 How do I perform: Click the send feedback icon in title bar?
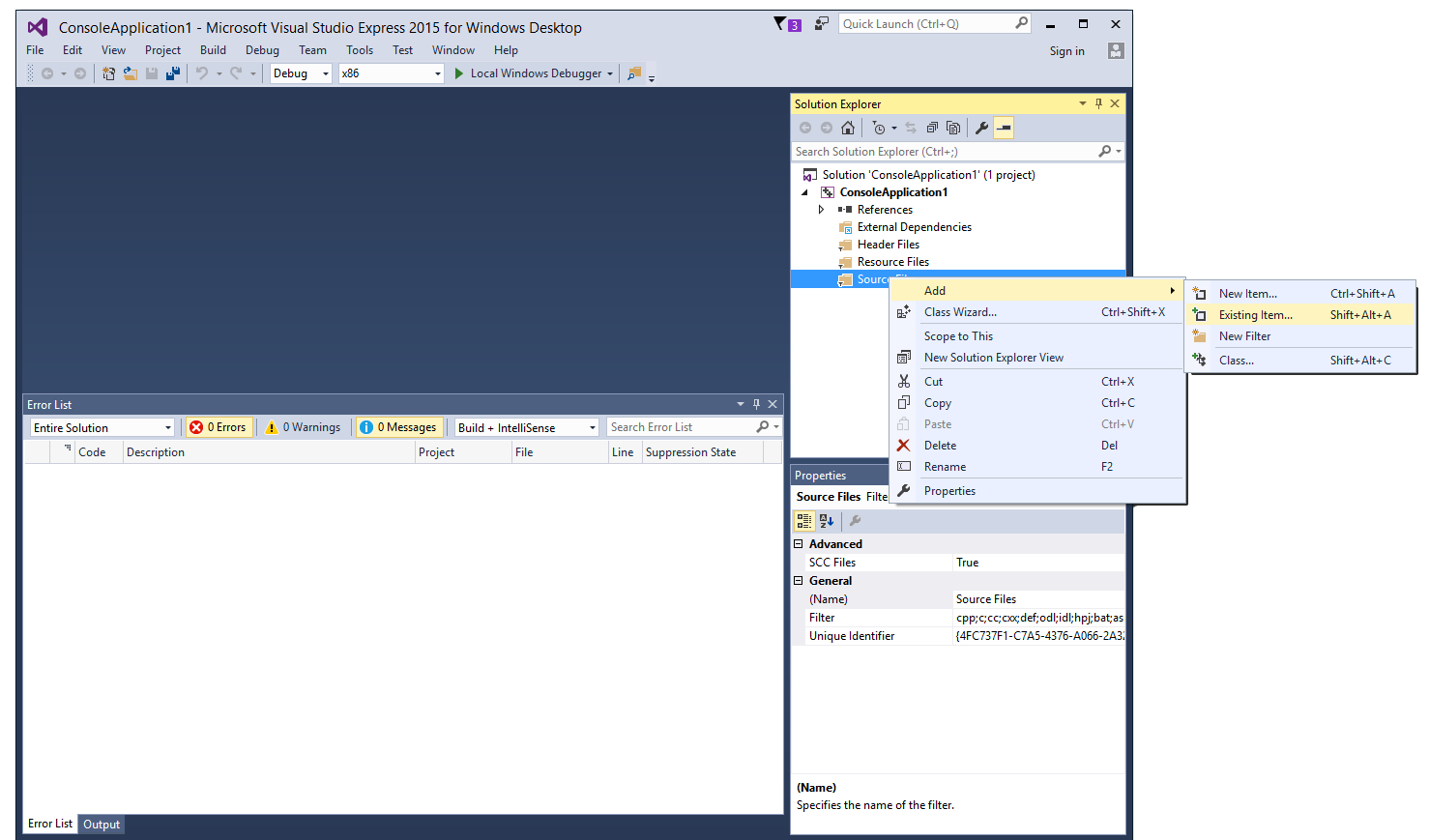(821, 24)
